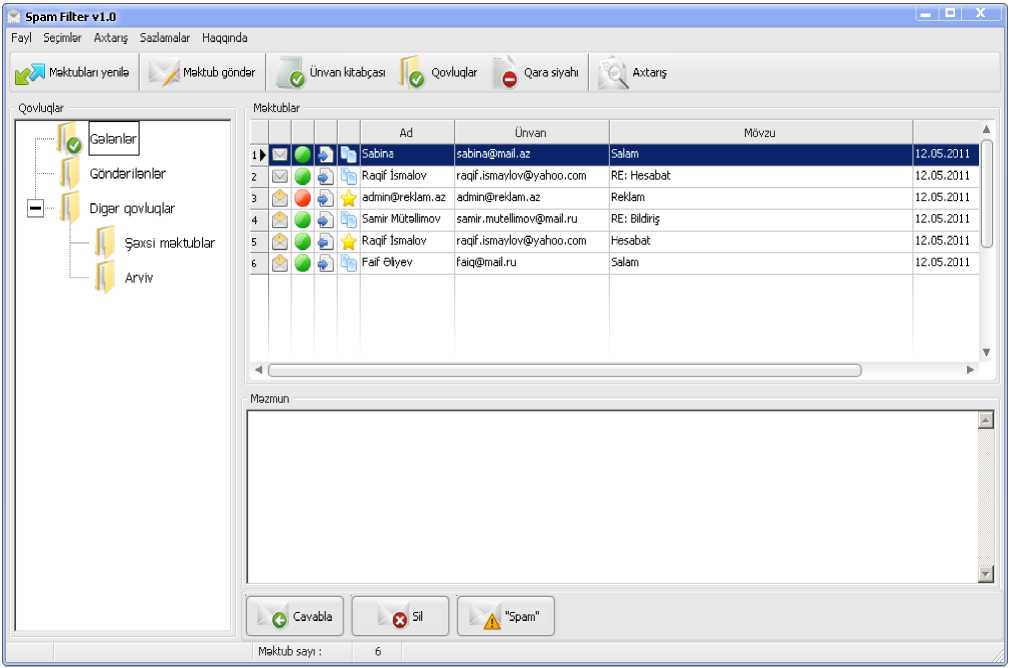Click the Məktubları yenilə refresh toolbar icon
1010x668 pixels.
coord(30,73)
